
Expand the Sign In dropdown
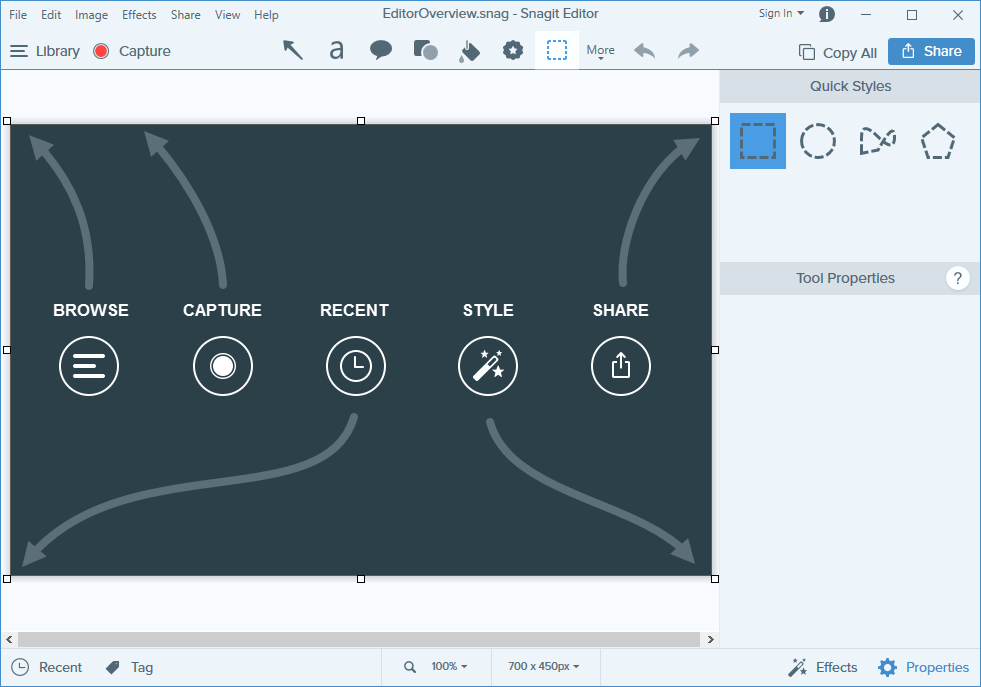(x=781, y=13)
